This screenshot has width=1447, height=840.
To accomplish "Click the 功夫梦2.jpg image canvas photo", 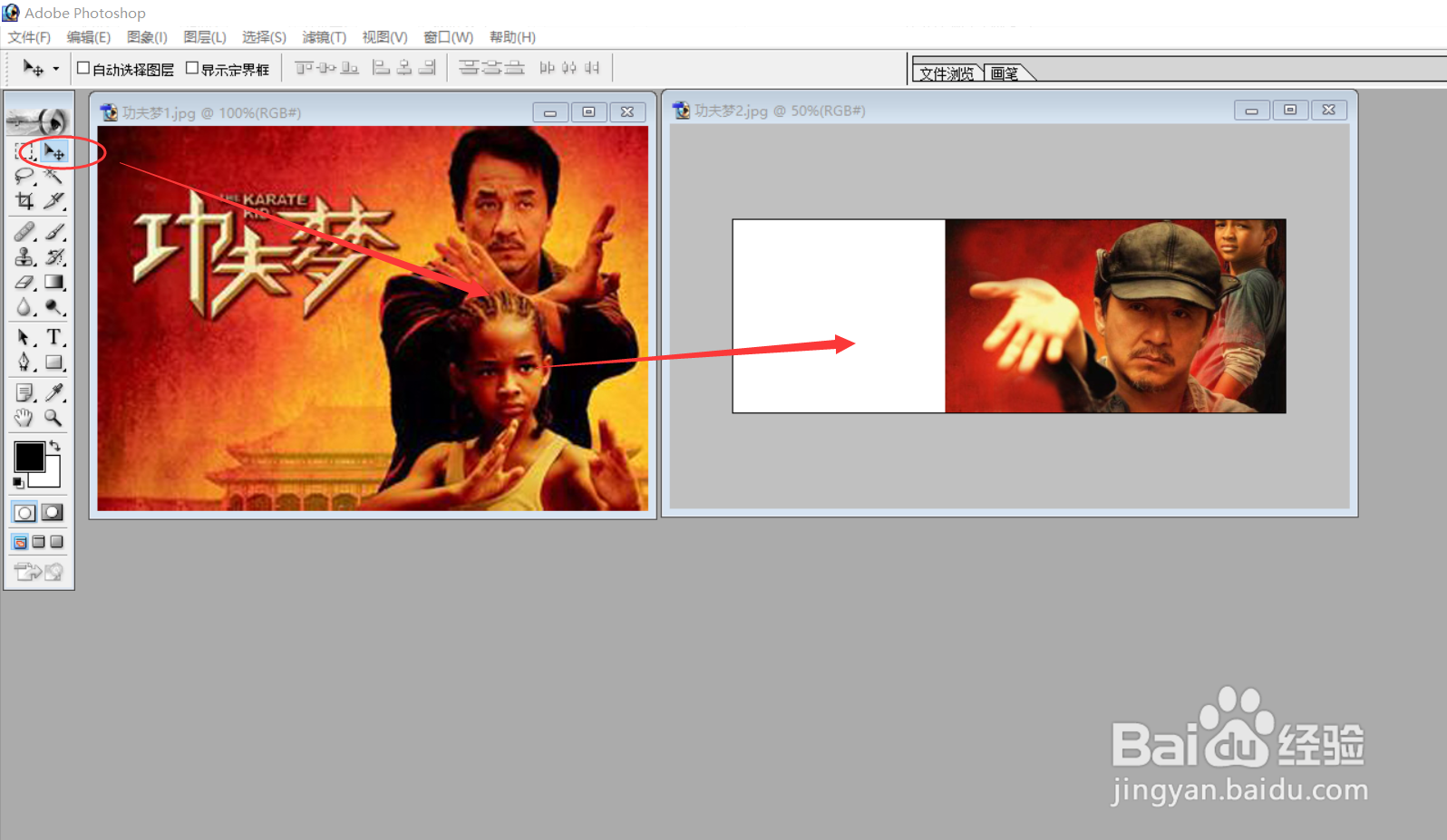I will (1115, 316).
